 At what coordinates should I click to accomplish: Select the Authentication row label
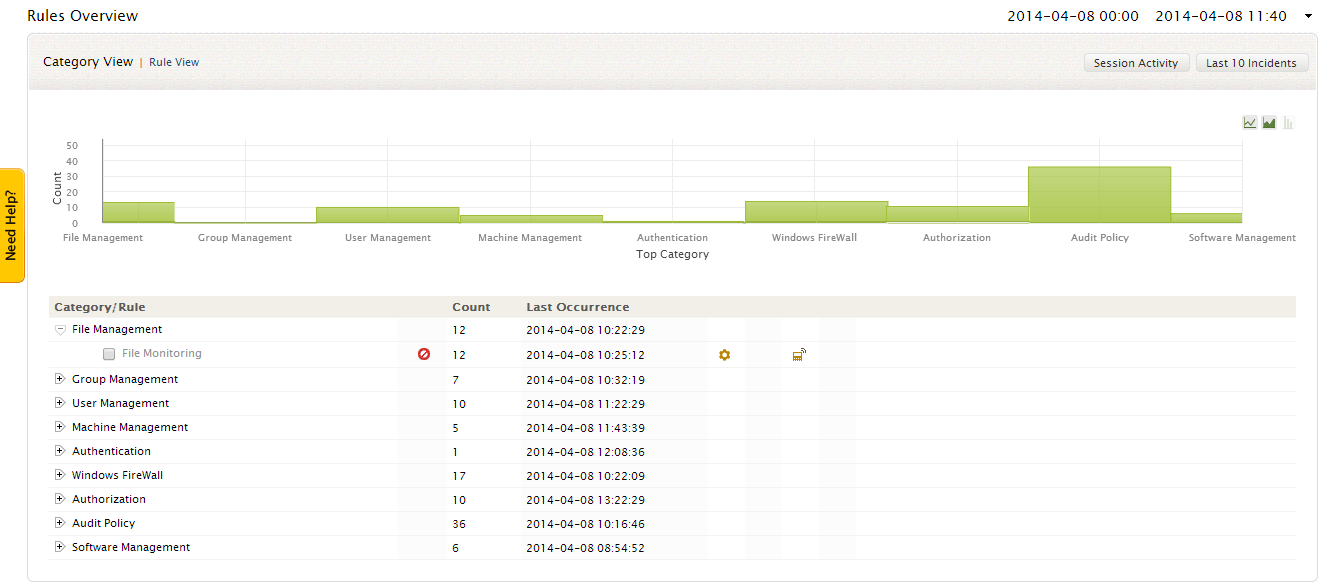(111, 451)
